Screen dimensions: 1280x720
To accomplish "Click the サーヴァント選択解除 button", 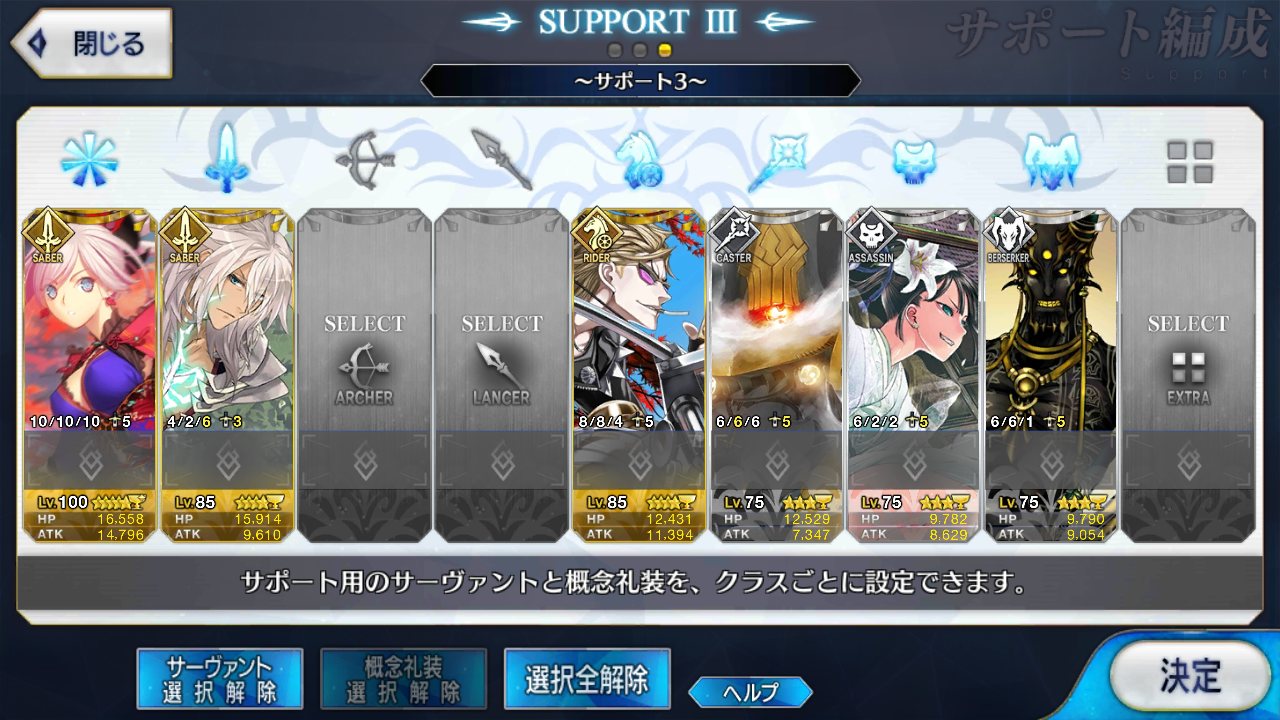I will click(220, 679).
